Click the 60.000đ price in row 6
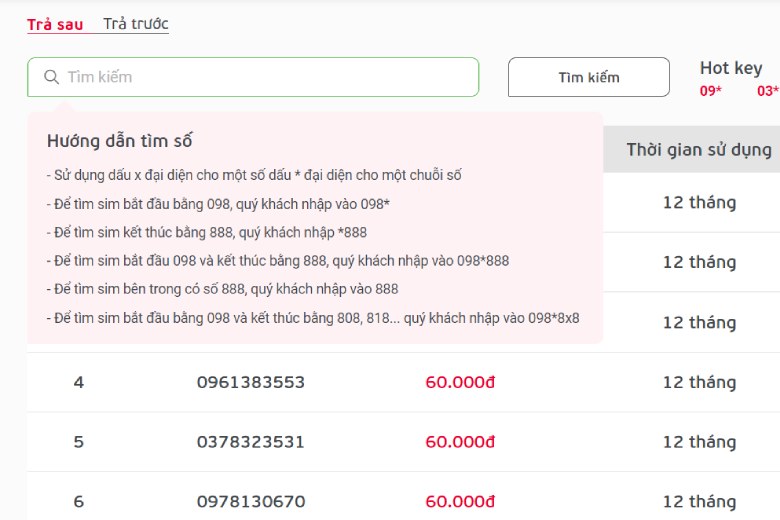780x520 pixels. [x=460, y=502]
